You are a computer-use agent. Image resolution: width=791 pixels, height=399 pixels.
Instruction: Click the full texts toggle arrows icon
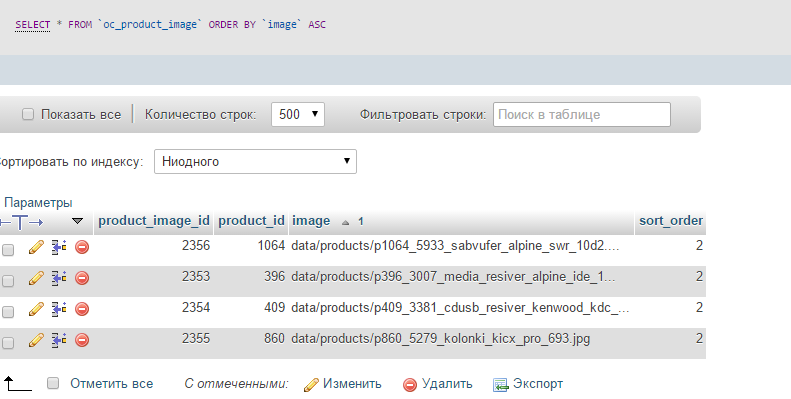click(x=21, y=222)
